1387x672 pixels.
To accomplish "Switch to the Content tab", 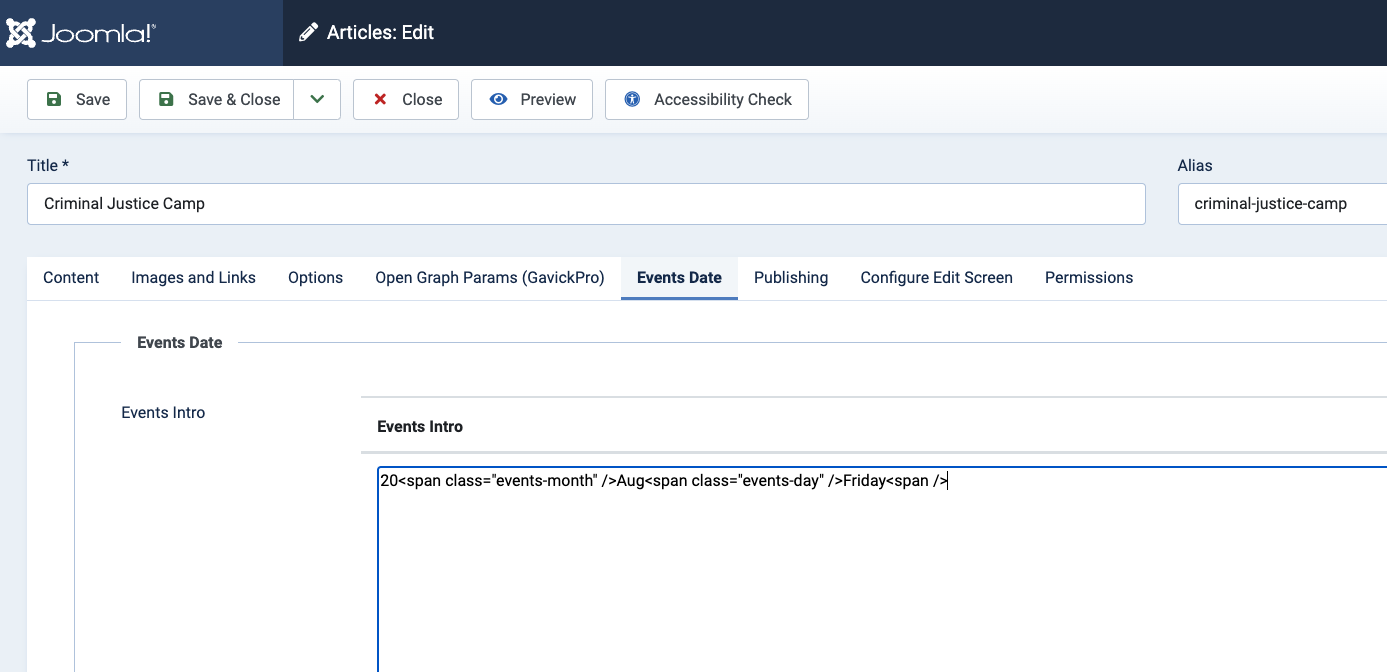I will tap(71, 278).
